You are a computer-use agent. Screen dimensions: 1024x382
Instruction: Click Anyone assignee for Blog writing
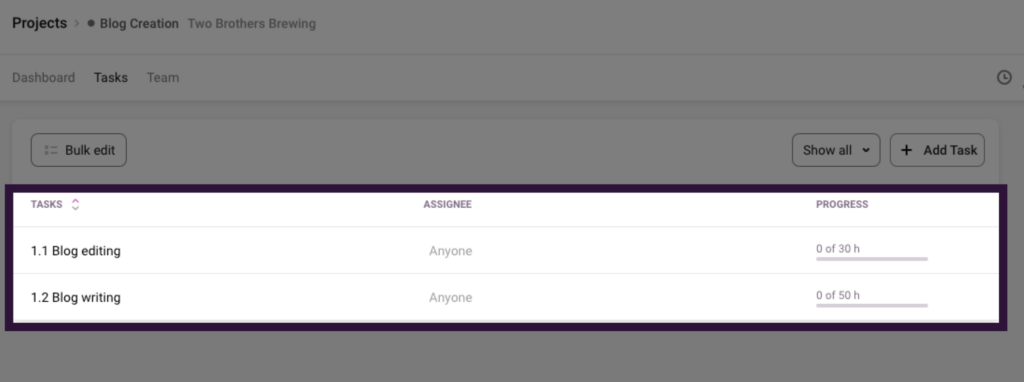451,298
